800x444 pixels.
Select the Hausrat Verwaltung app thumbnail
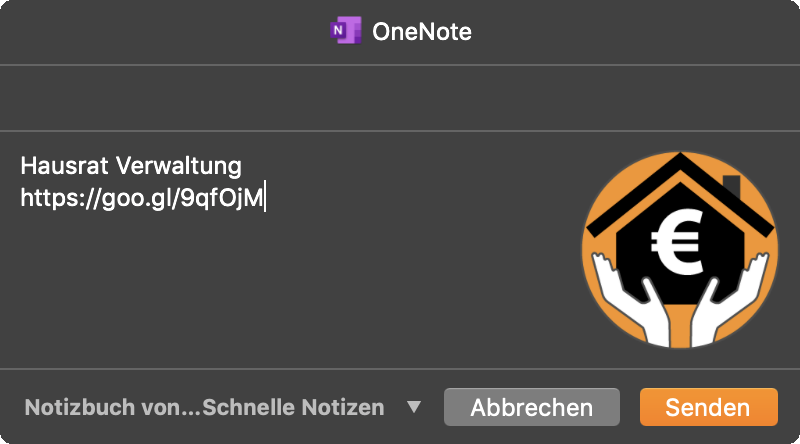(680, 250)
